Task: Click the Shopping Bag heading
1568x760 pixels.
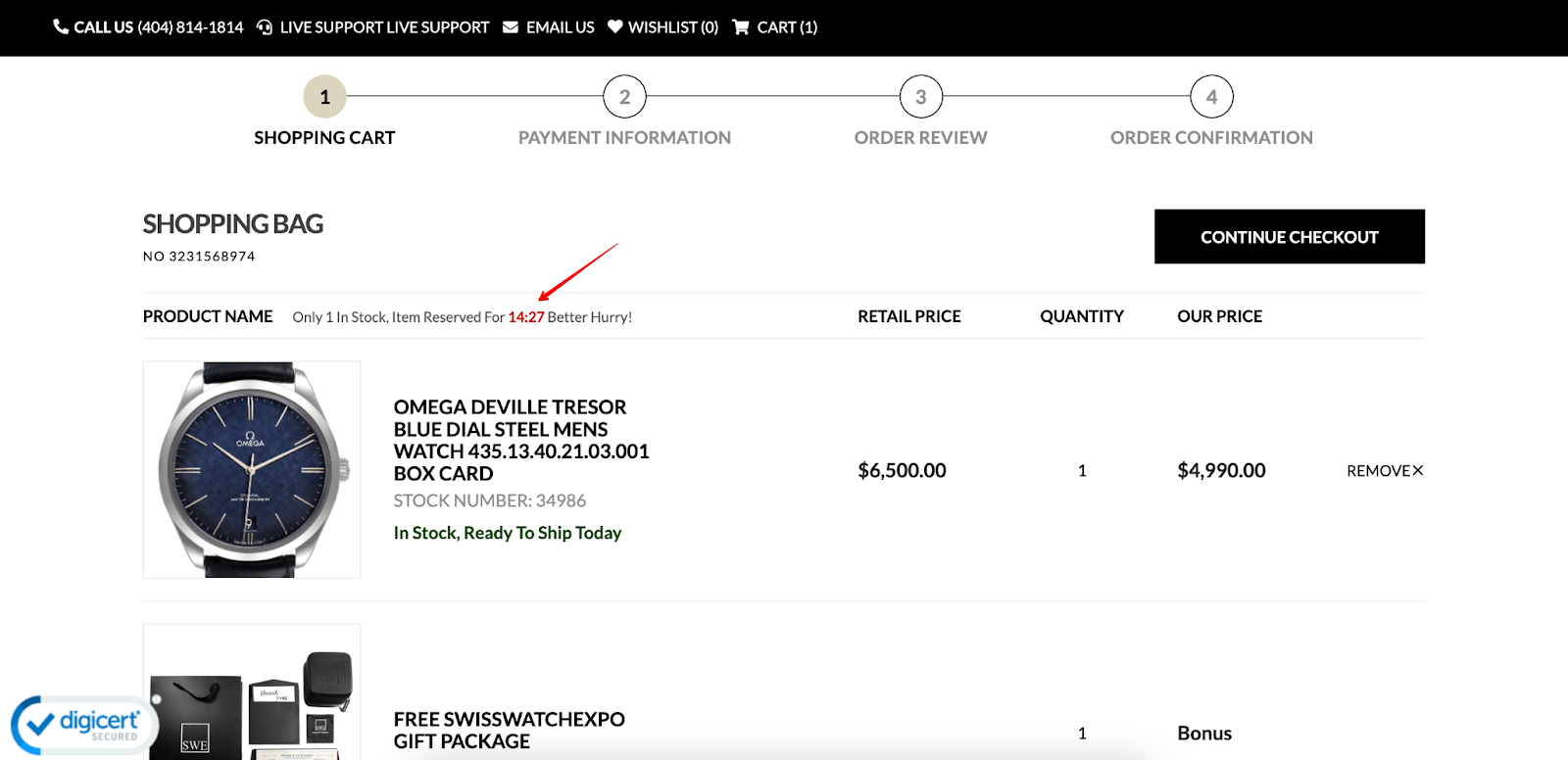Action: point(233,224)
